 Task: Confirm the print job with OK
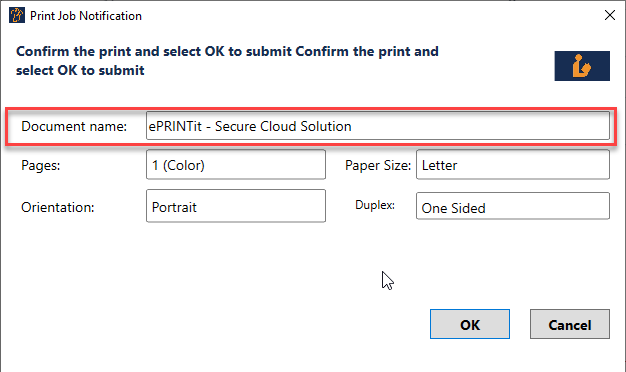[470, 324]
